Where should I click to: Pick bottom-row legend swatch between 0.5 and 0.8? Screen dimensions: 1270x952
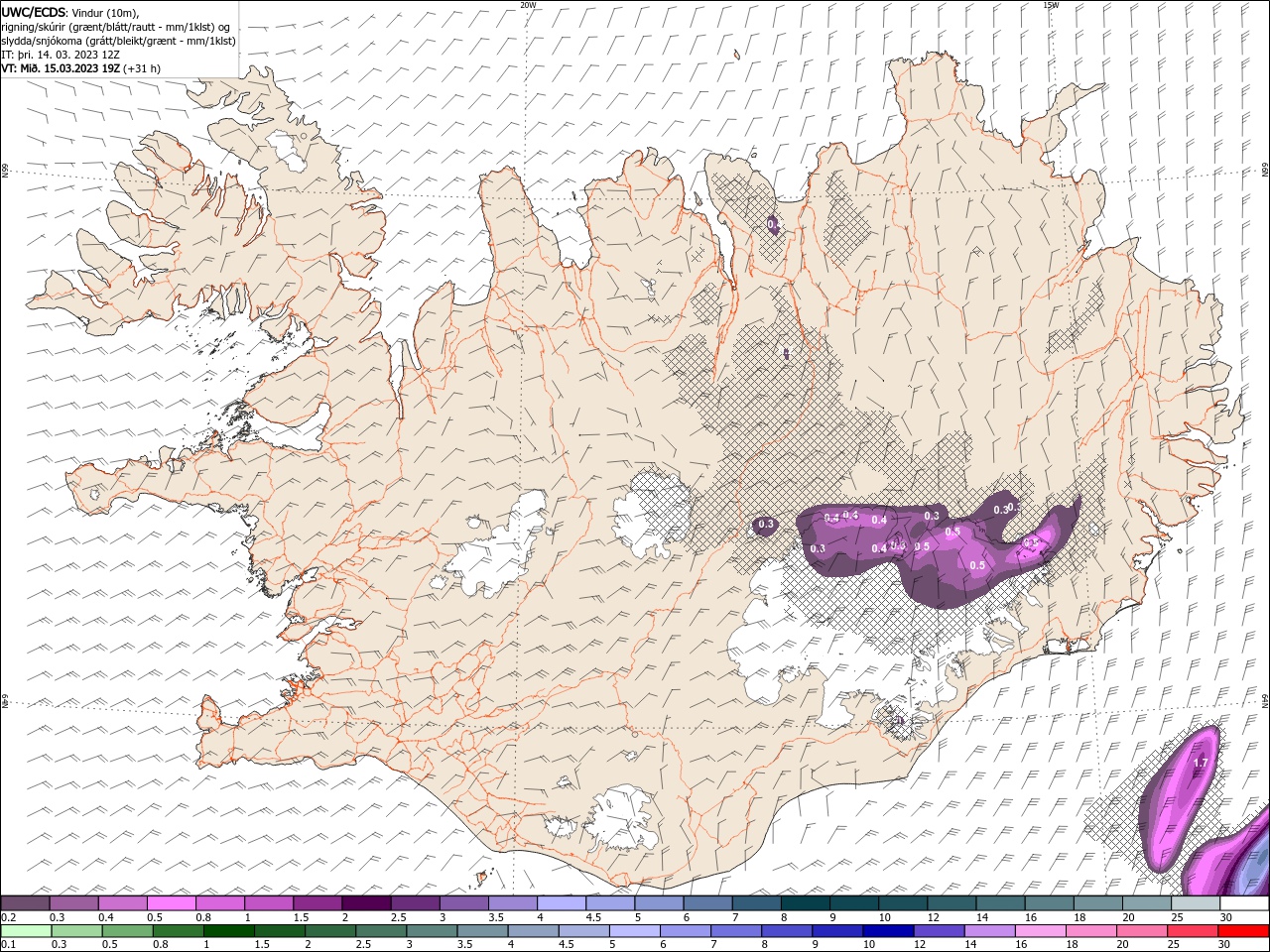(x=126, y=931)
